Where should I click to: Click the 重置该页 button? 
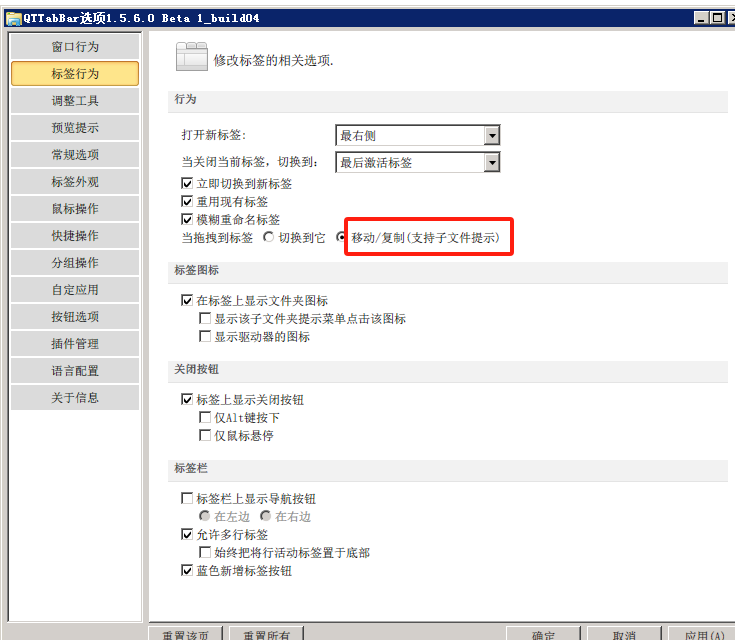186,633
